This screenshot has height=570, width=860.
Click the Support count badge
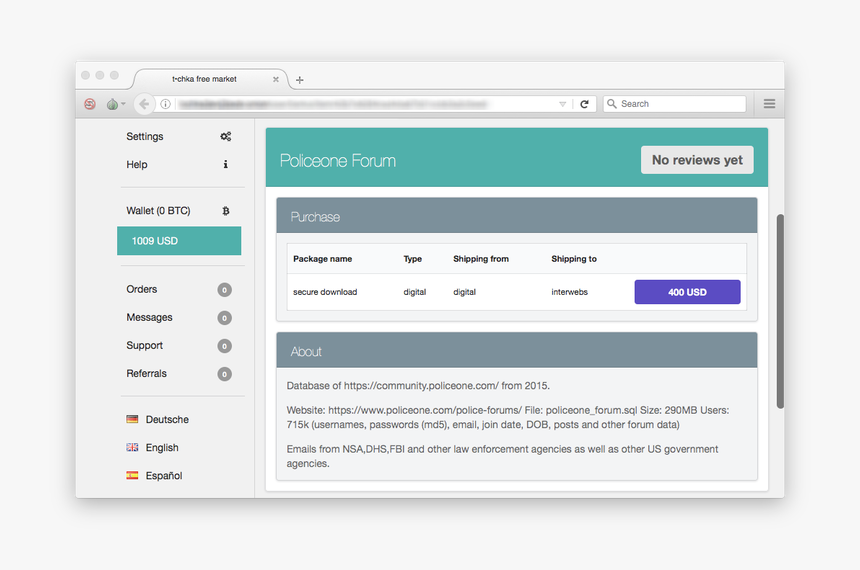coord(224,346)
